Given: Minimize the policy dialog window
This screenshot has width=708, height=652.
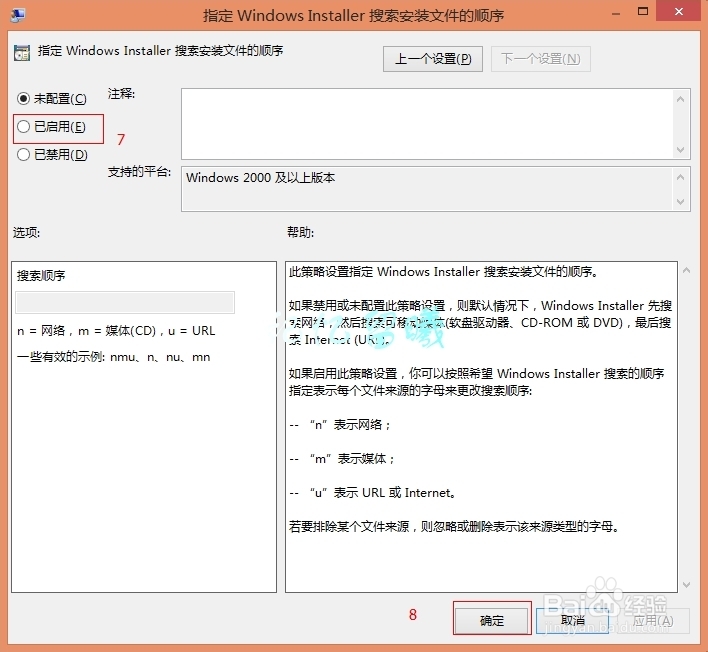Looking at the screenshot, I should point(616,14).
